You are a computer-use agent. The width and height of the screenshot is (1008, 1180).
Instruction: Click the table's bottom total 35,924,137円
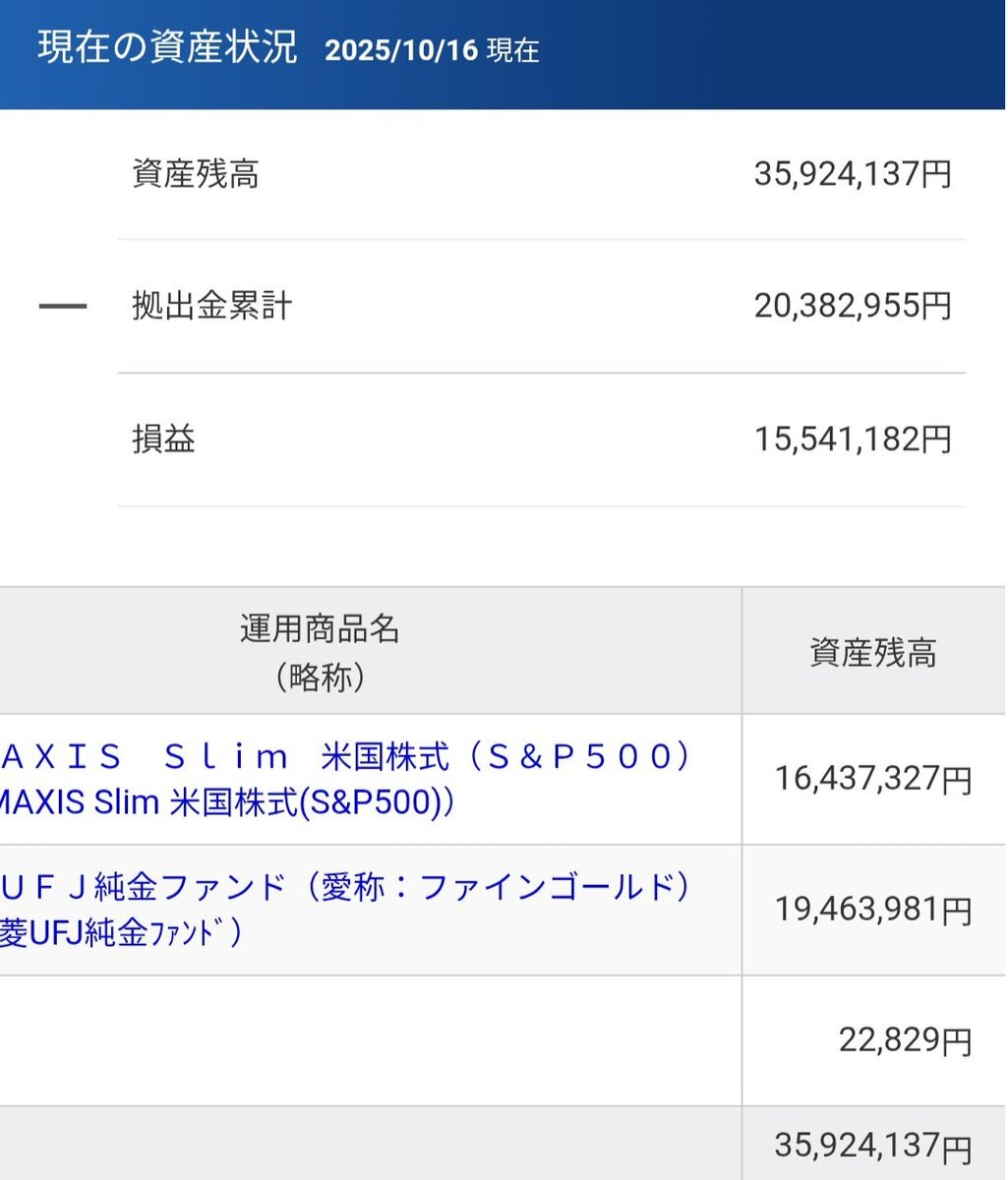click(x=873, y=1146)
